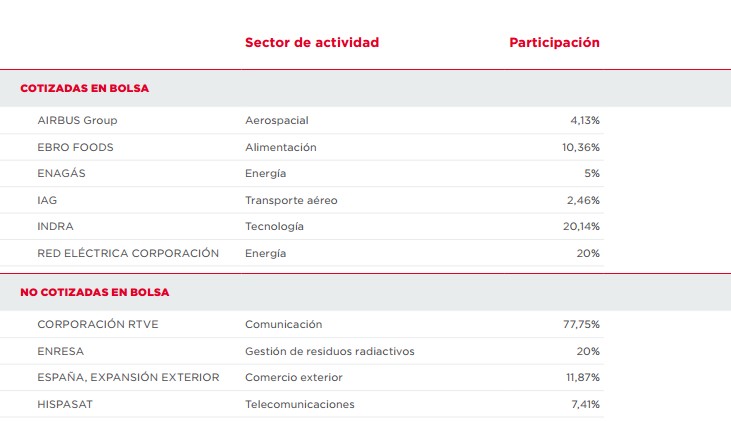The width and height of the screenshot is (731, 421).
Task: Click the CORPORACIÓN RTVE entry
Action: [x=98, y=325]
